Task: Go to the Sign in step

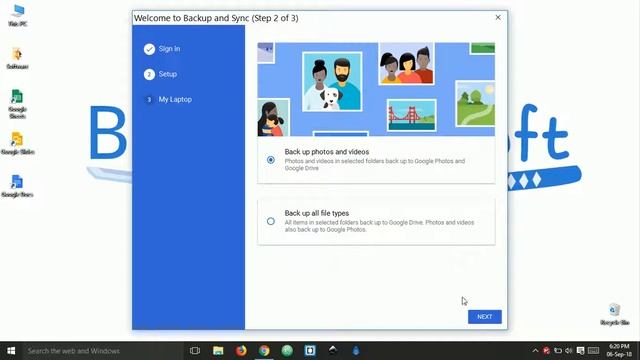Action: pyautogui.click(x=169, y=49)
